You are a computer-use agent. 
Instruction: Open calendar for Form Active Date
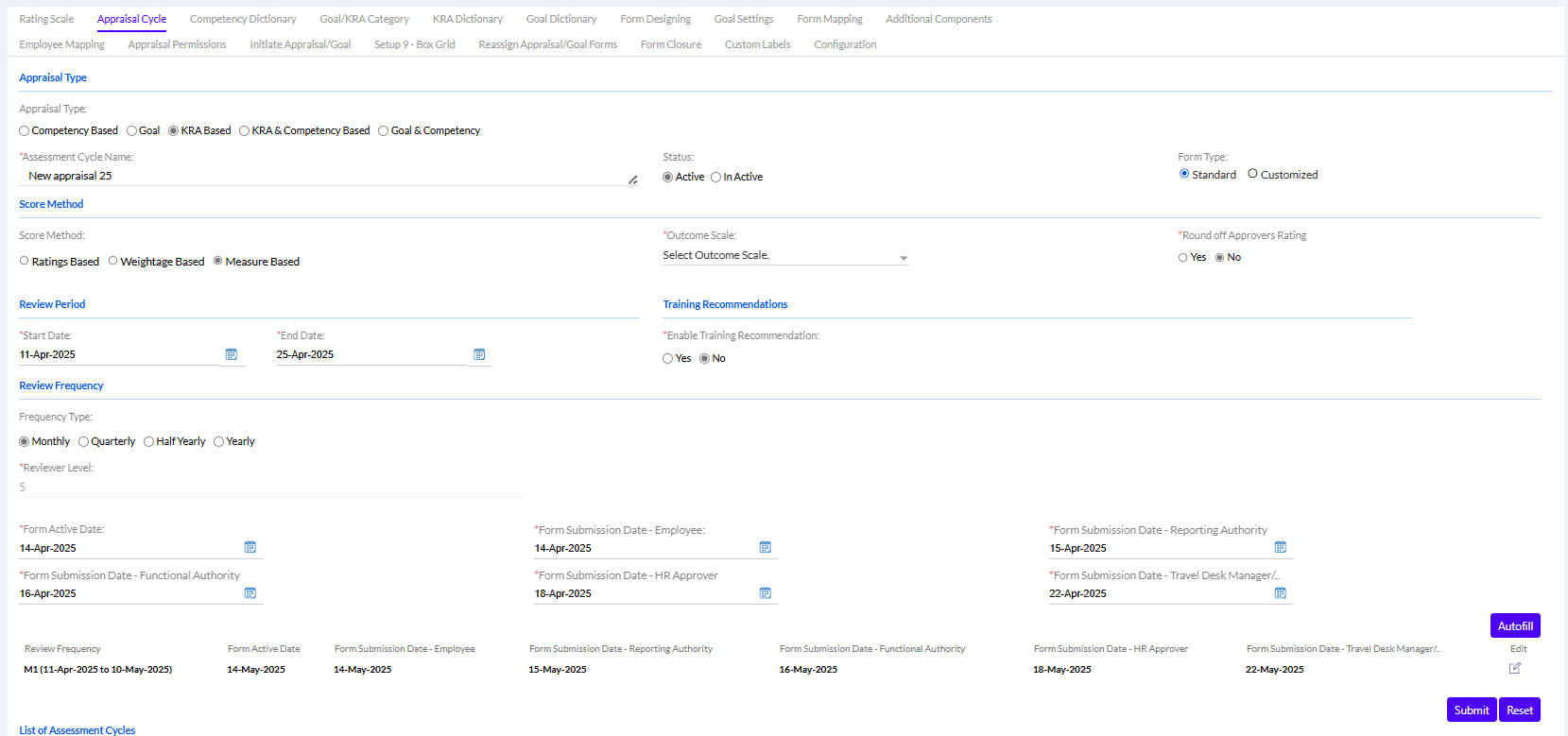click(x=250, y=547)
